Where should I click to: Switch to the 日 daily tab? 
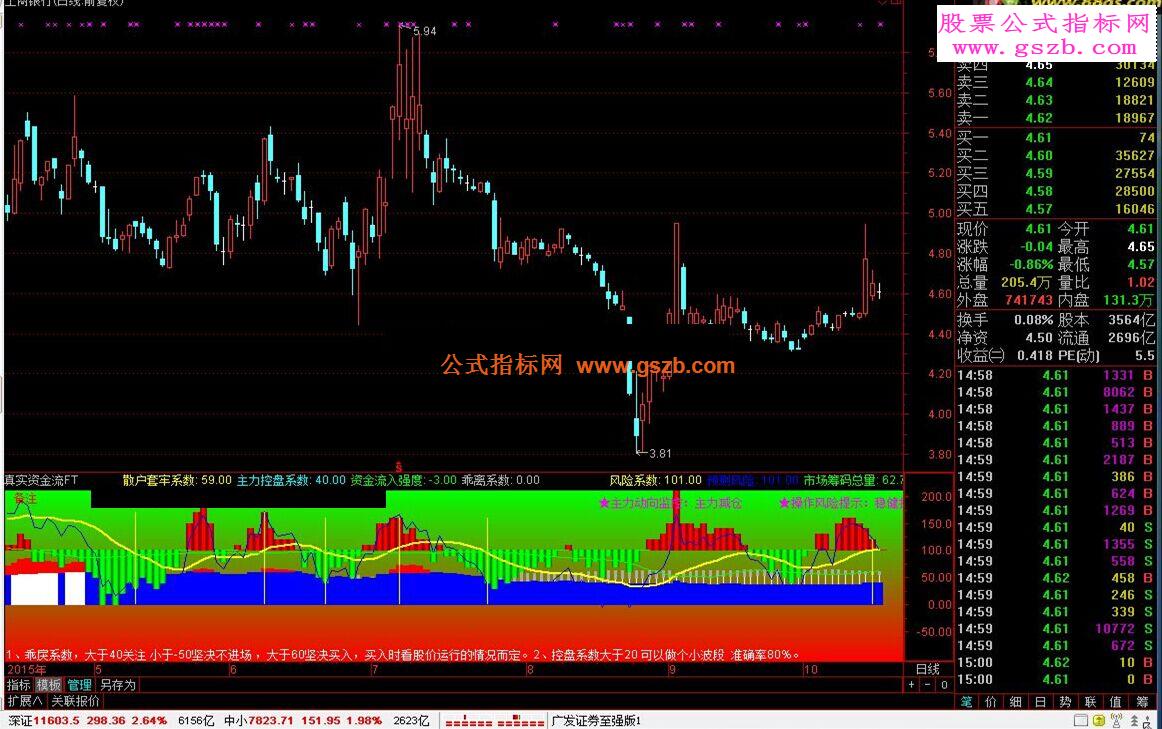click(1040, 702)
